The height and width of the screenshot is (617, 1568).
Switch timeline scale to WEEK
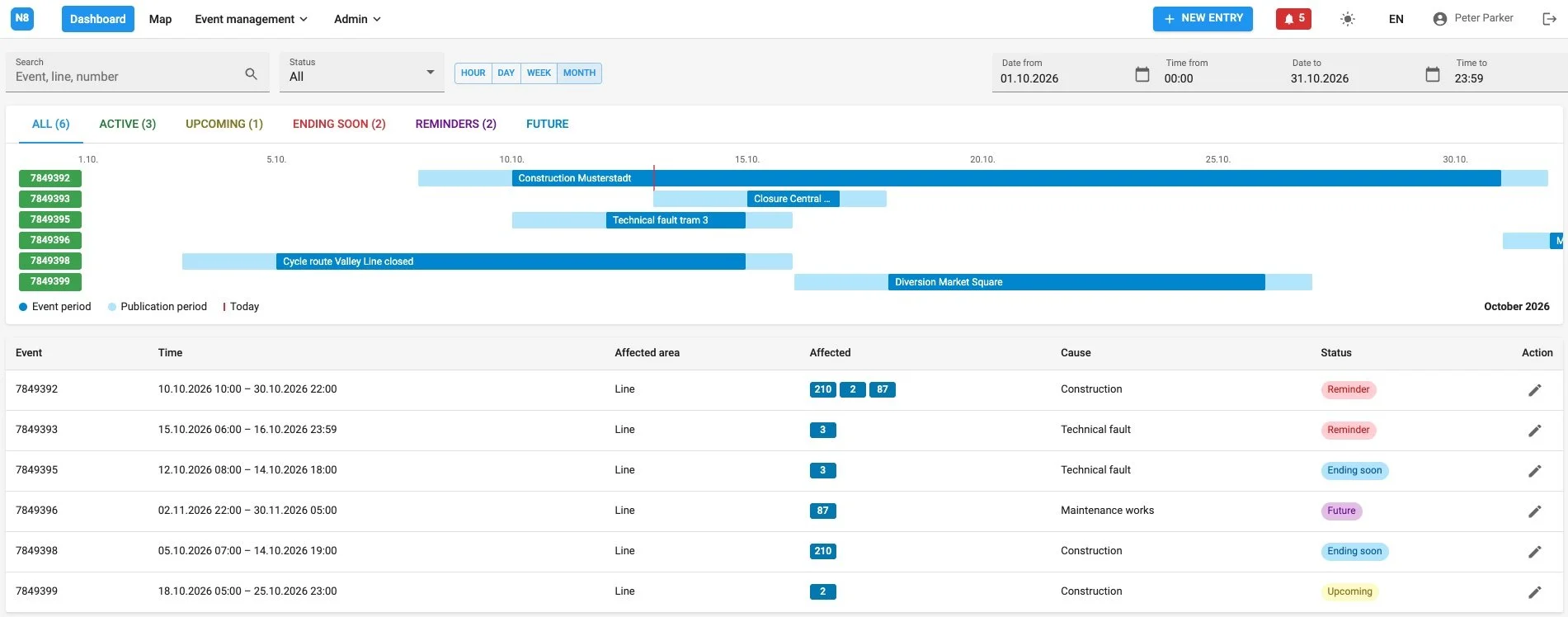coord(539,73)
